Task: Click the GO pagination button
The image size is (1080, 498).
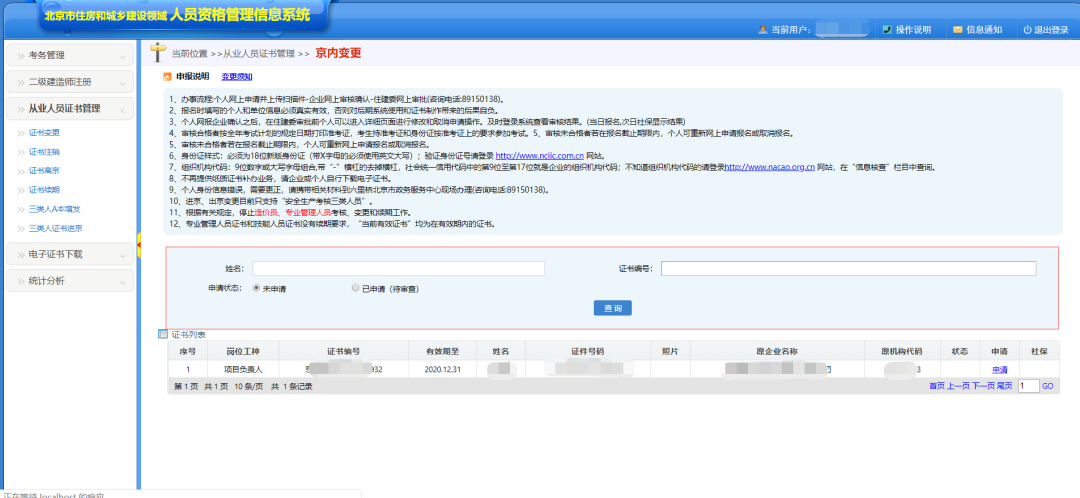Action: tap(1048, 386)
